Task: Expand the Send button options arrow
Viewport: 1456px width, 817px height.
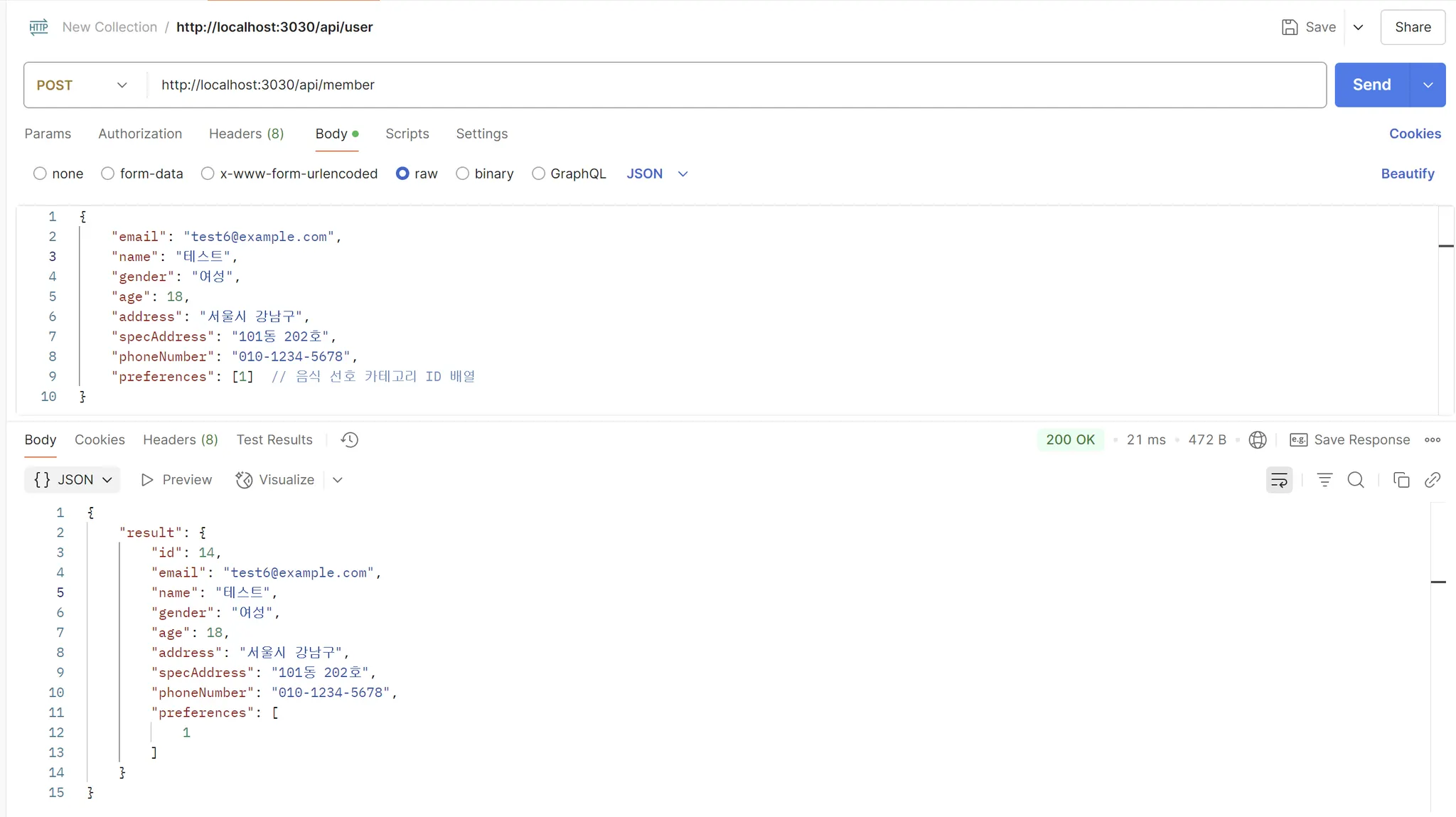Action: (1428, 85)
